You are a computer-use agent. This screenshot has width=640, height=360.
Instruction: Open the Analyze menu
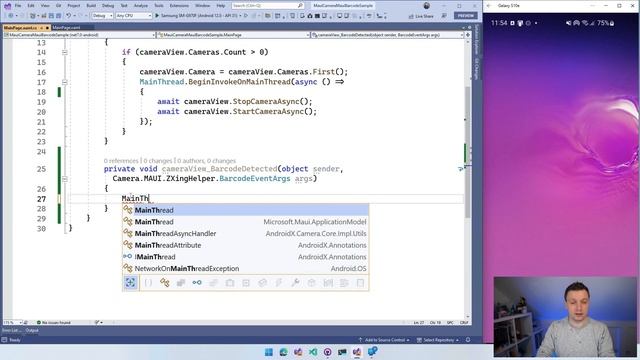coord(141,6)
